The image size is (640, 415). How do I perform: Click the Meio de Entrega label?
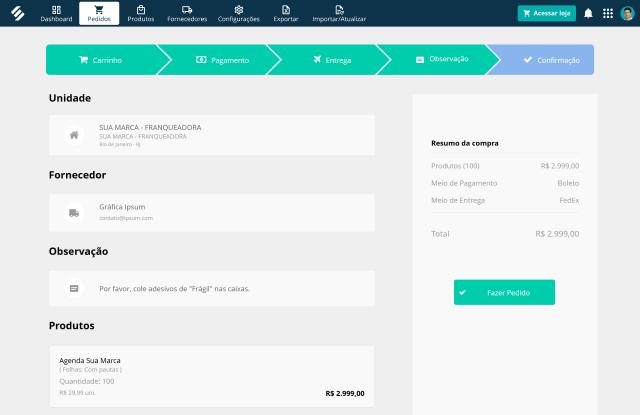coord(458,200)
